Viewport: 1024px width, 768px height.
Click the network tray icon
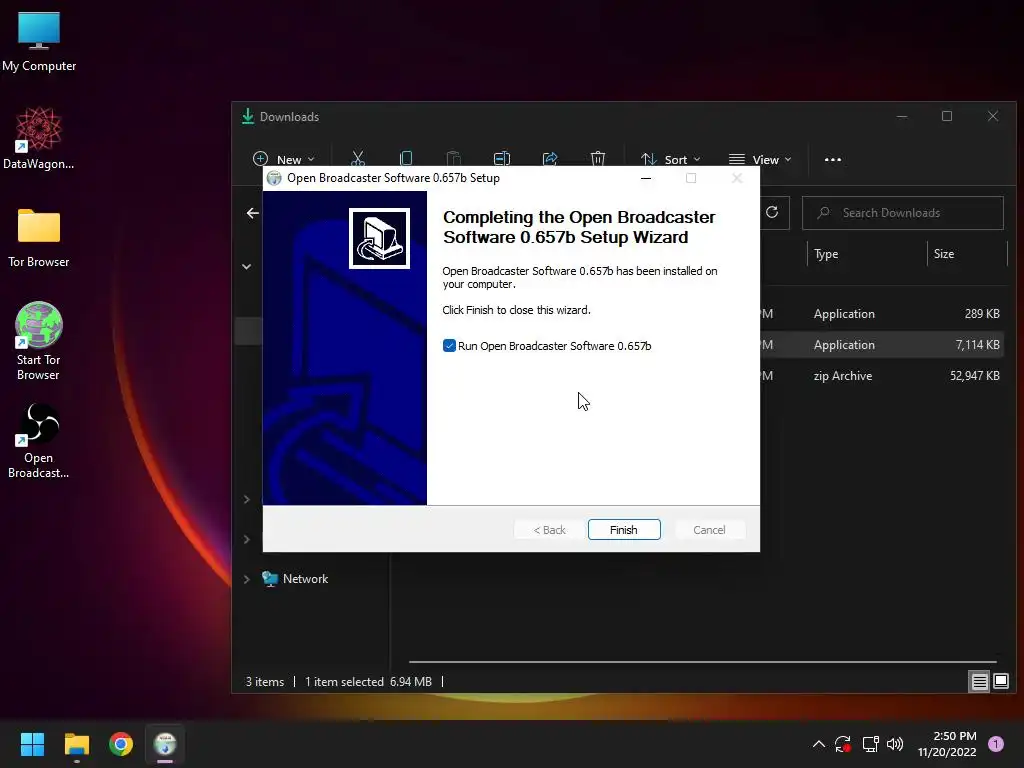[871, 744]
